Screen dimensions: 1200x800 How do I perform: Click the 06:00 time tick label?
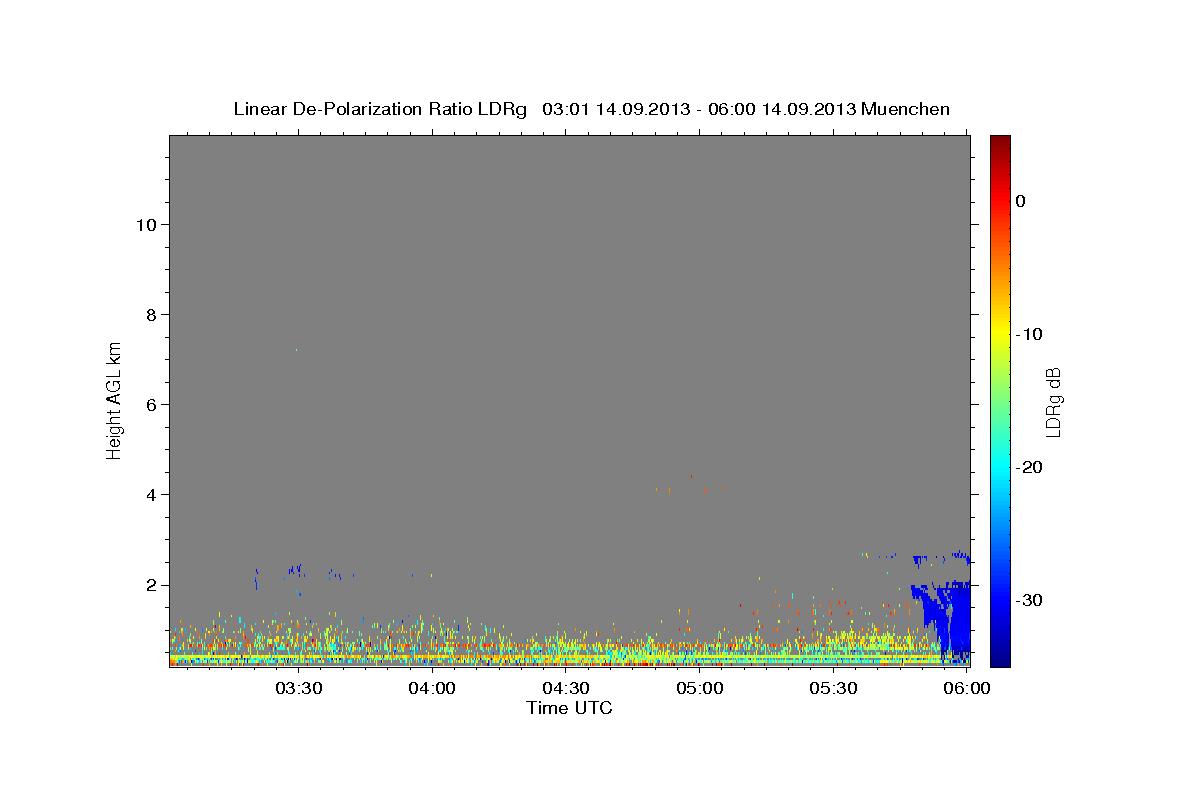pos(967,688)
